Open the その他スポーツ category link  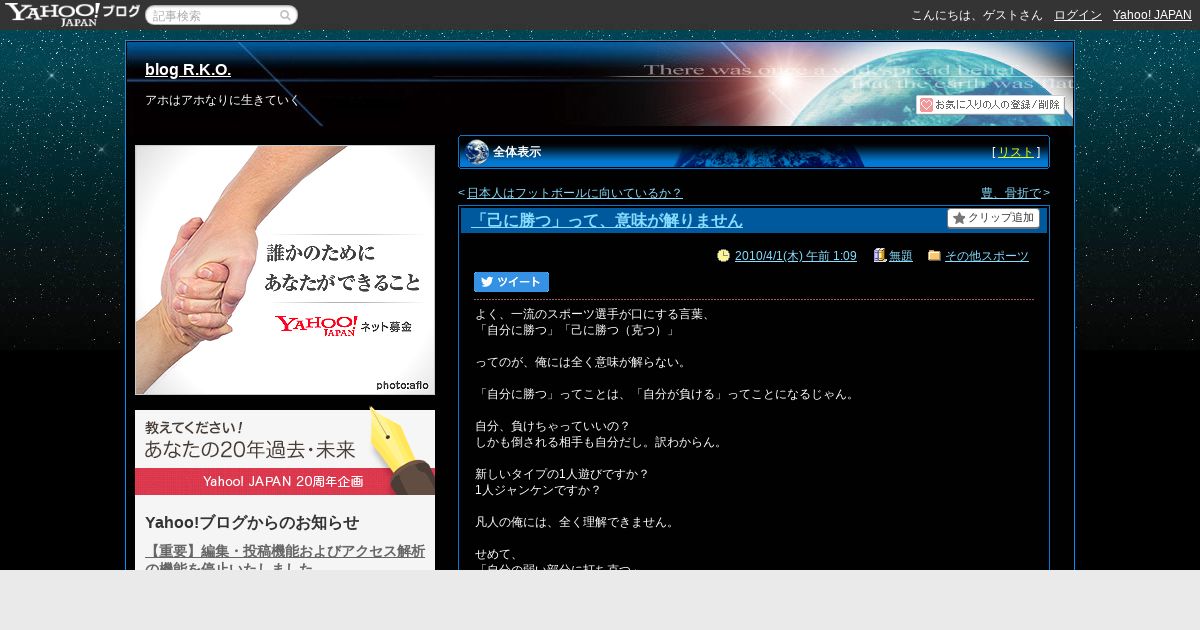(987, 256)
